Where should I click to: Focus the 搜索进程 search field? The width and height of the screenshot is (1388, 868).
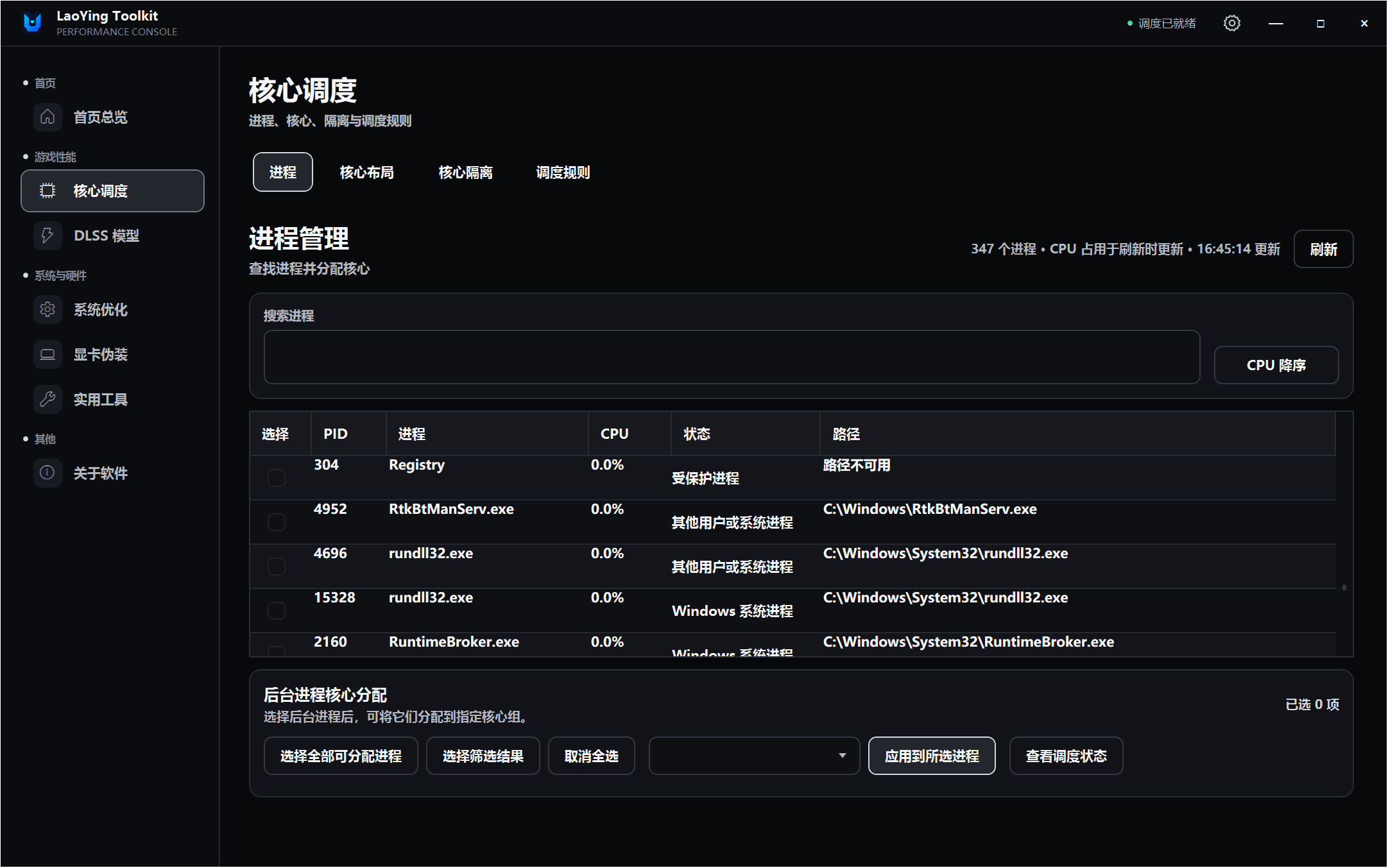pos(732,357)
